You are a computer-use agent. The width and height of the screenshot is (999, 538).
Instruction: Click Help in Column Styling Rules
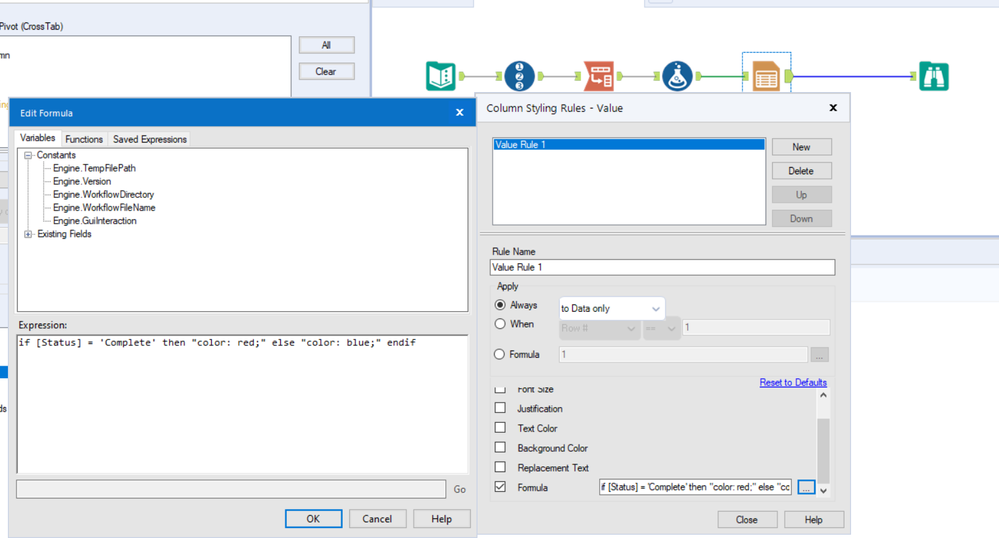814,520
